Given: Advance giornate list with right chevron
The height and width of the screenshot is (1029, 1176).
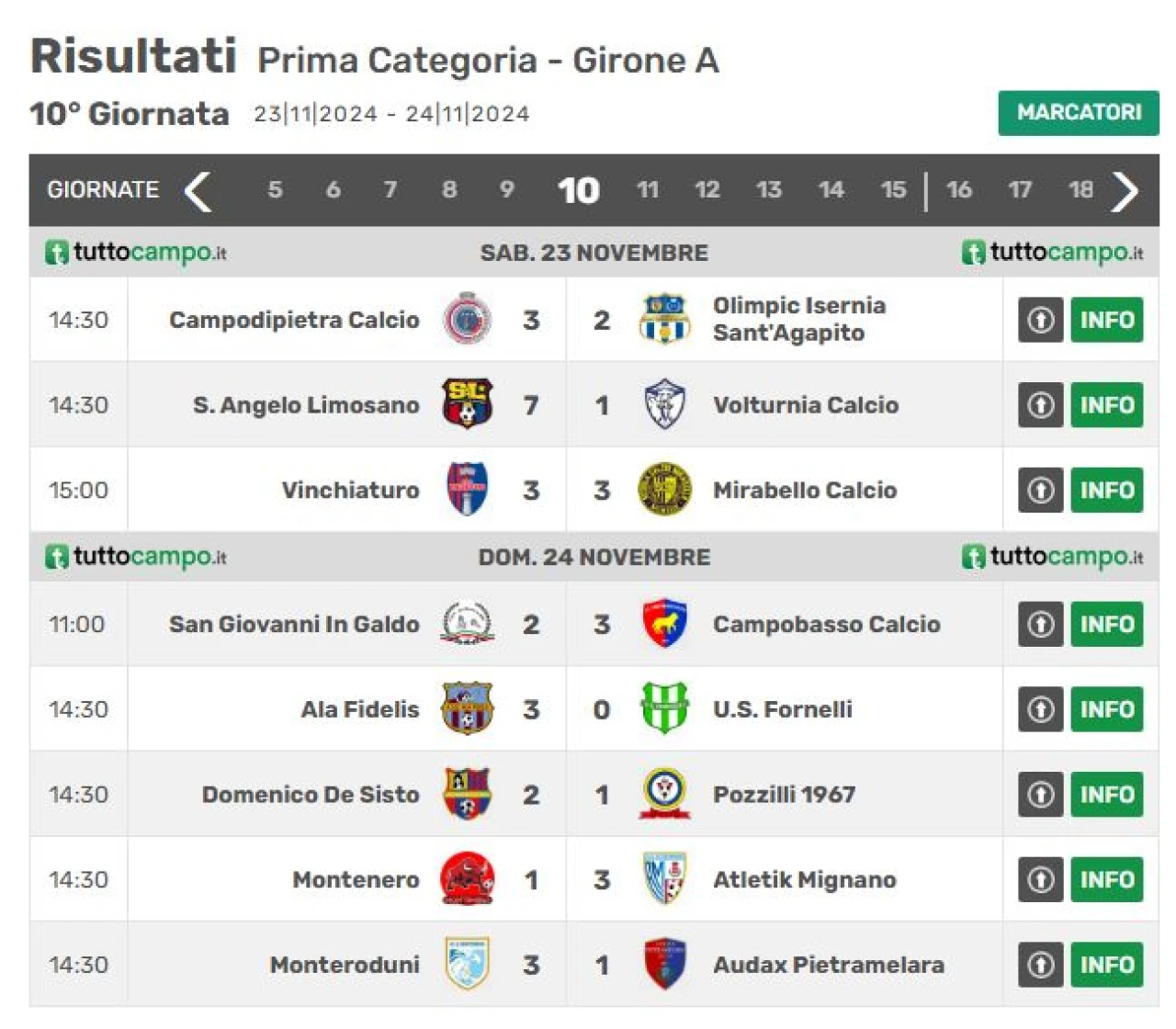Looking at the screenshot, I should [1125, 191].
